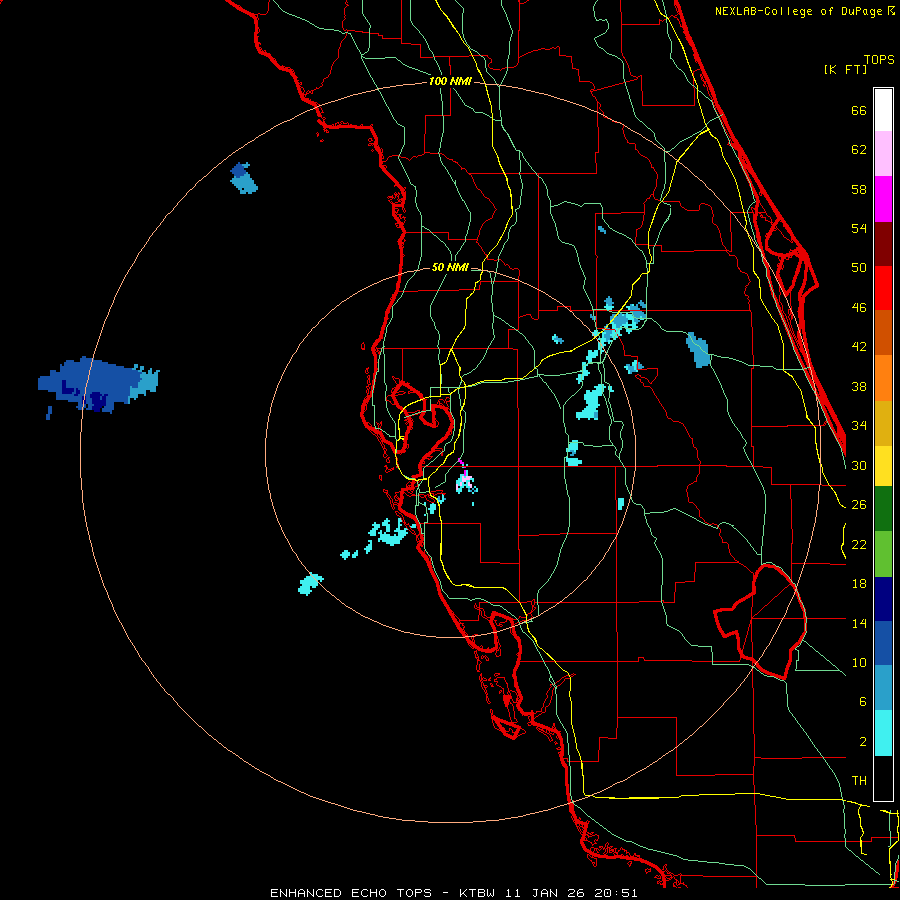Viewport: 900px width, 900px height.
Task: Pick the yellow legend swatch
Action: pyautogui.click(x=883, y=466)
